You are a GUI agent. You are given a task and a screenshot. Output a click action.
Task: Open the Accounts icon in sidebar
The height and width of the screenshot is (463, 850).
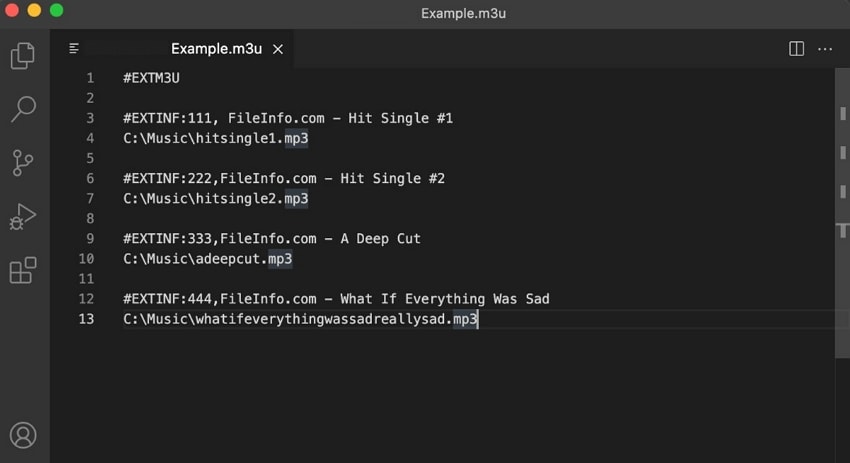(22, 435)
